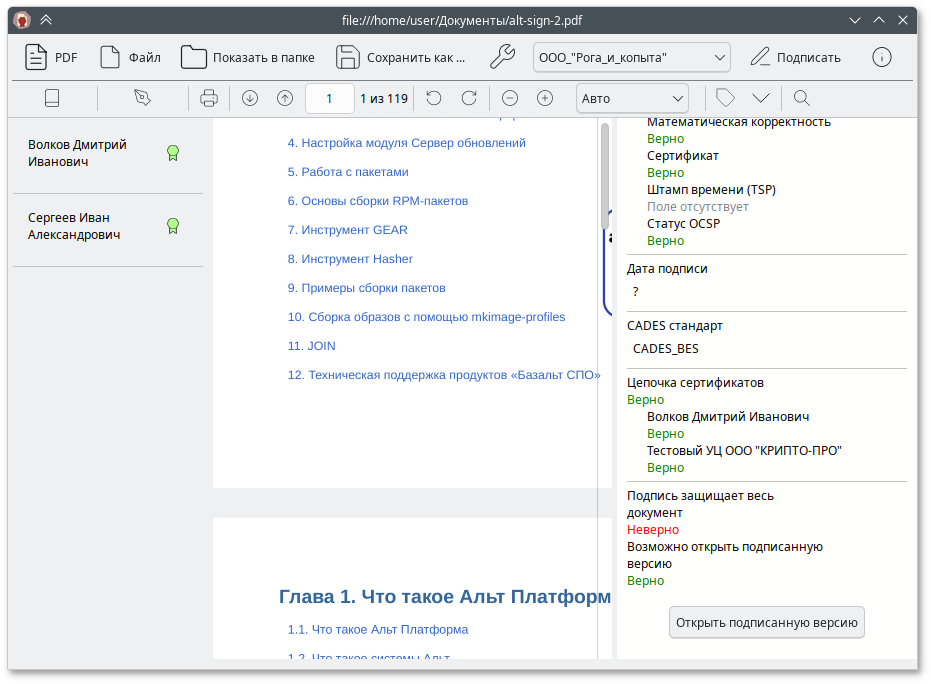Open search with magnifier icon
931x684 pixels.
801,98
